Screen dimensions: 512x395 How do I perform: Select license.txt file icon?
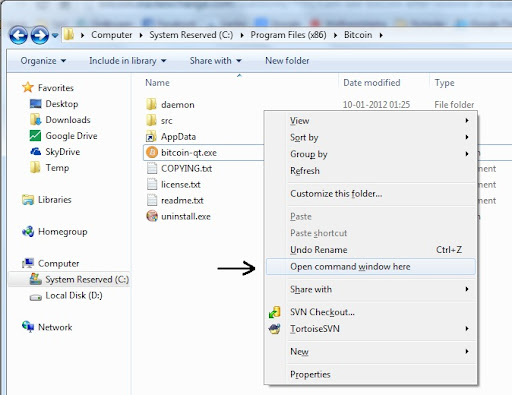click(152, 184)
